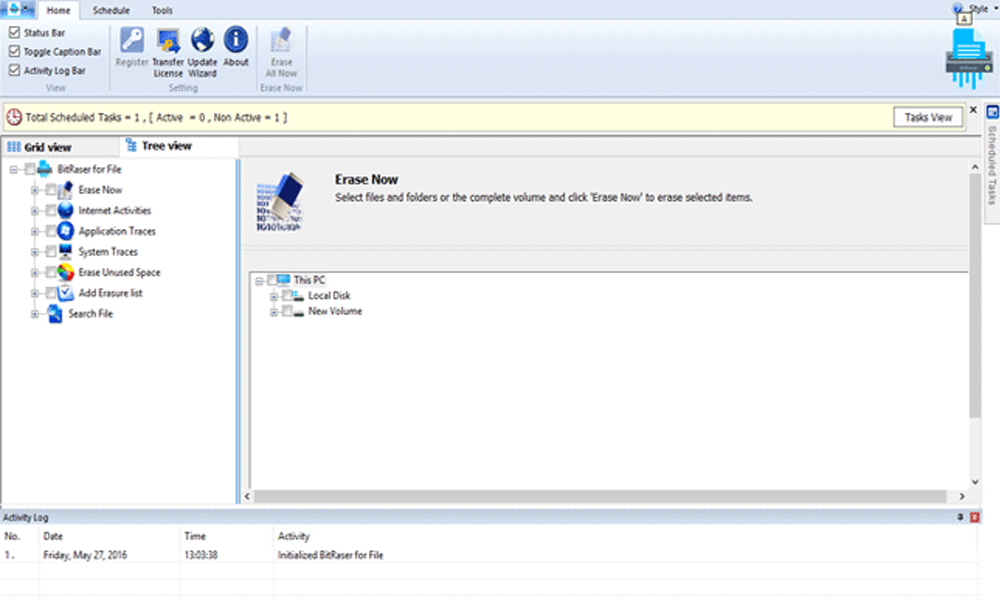Start the Update Wizard globe icon
This screenshot has height=600, width=1000.
pos(202,40)
